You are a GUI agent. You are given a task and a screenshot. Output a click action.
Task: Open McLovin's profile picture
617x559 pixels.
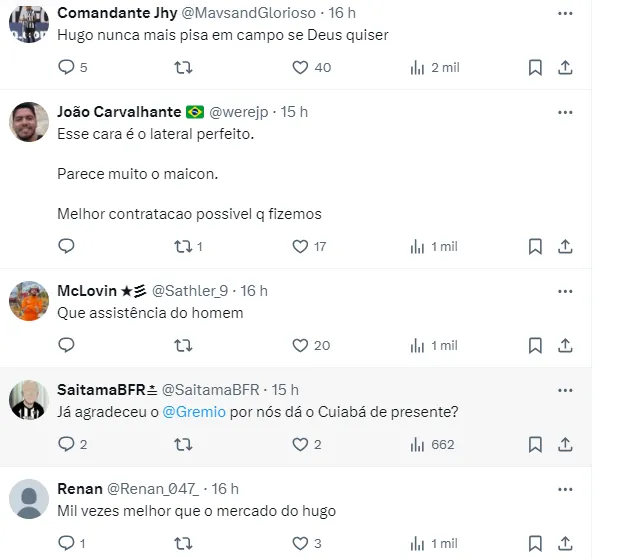29,301
